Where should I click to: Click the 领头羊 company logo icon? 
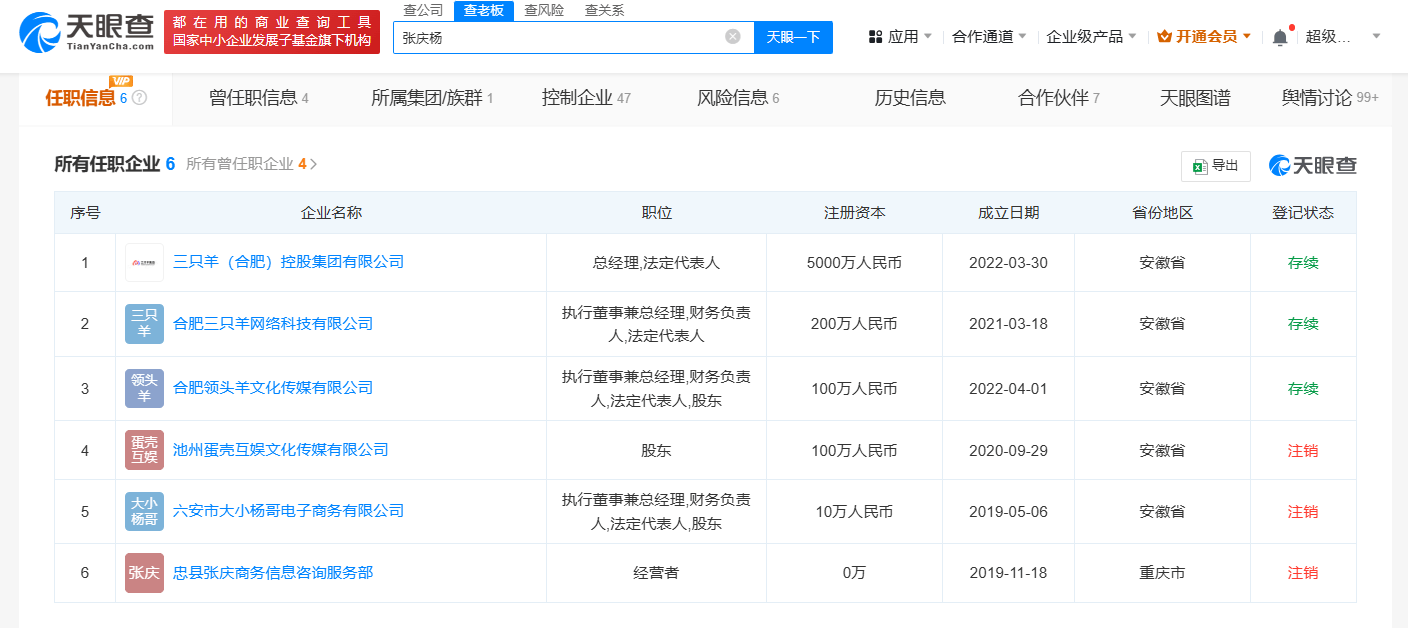(x=144, y=388)
